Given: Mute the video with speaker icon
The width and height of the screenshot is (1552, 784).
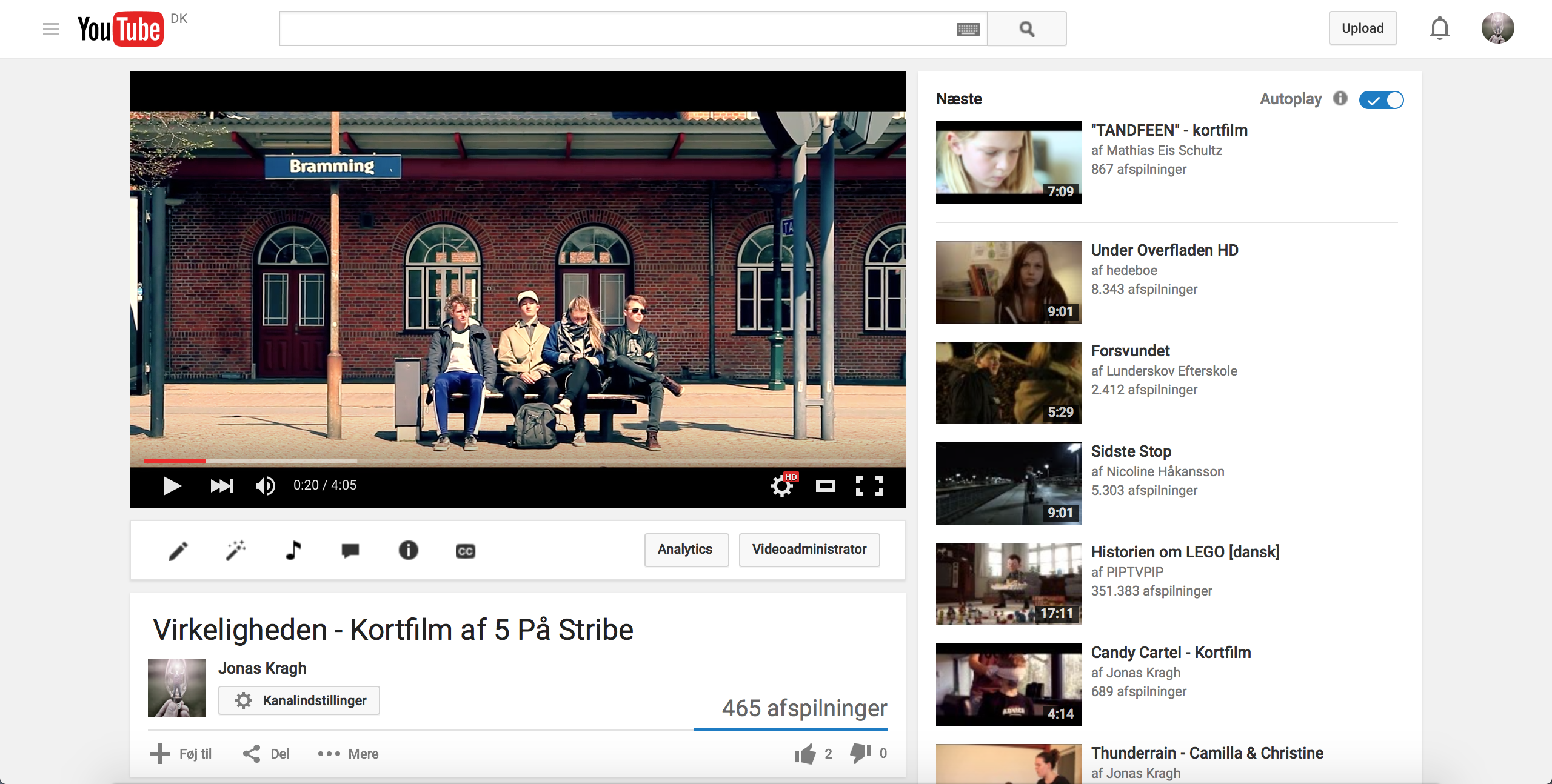Looking at the screenshot, I should [x=266, y=485].
